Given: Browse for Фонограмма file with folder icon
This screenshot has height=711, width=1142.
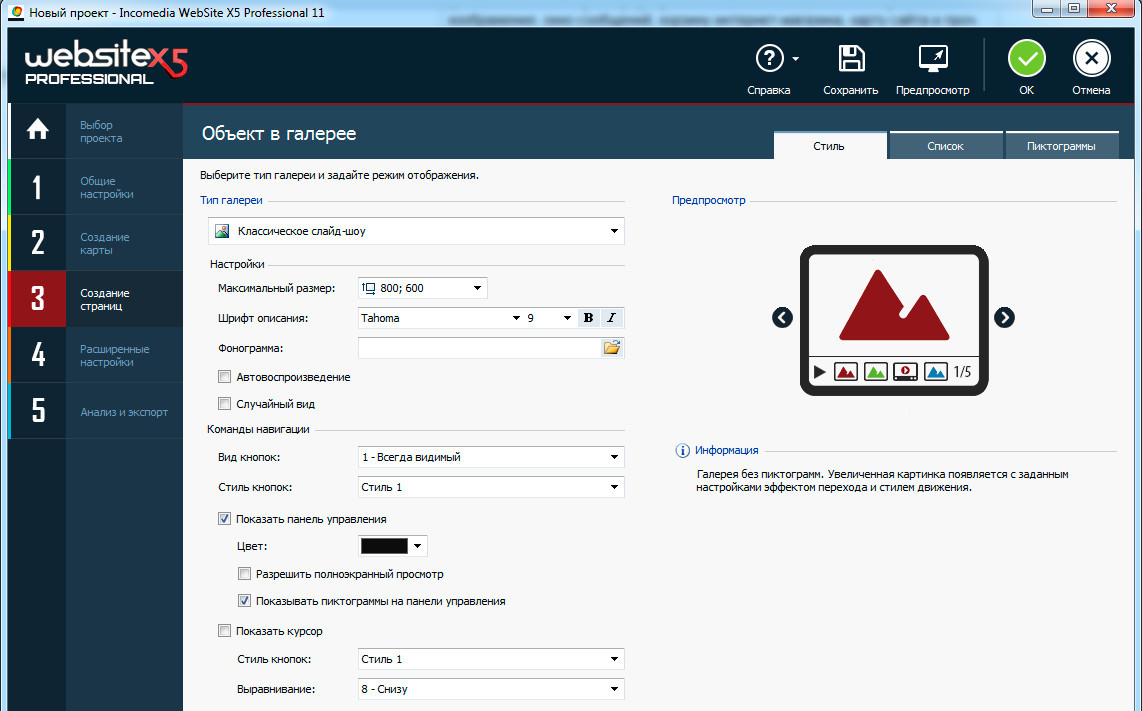Looking at the screenshot, I should (x=611, y=348).
